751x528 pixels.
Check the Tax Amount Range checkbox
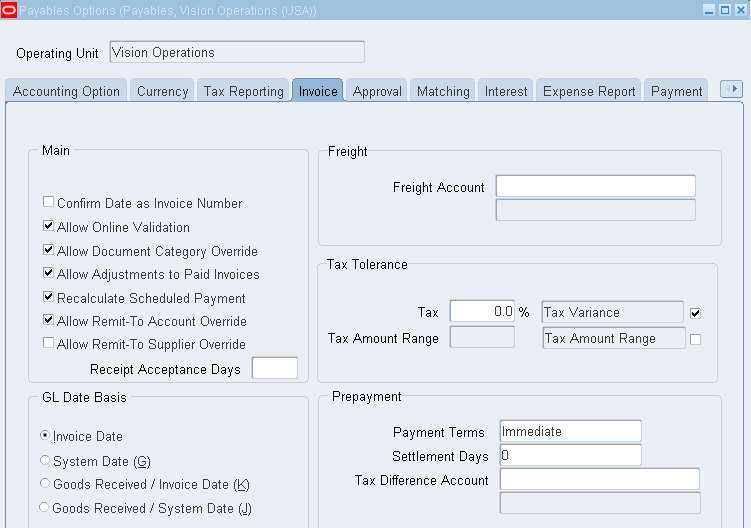(695, 339)
